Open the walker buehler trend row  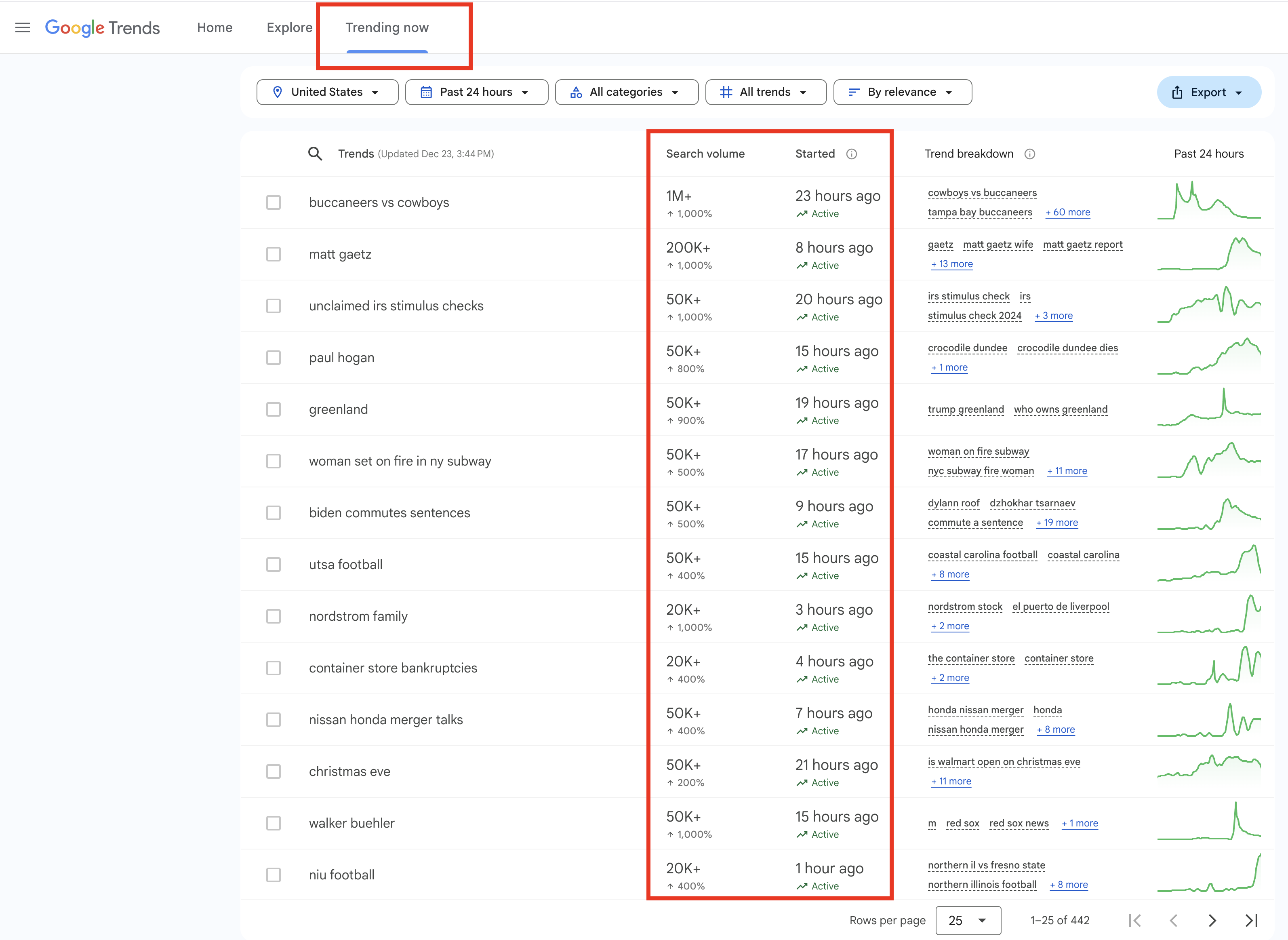[352, 823]
